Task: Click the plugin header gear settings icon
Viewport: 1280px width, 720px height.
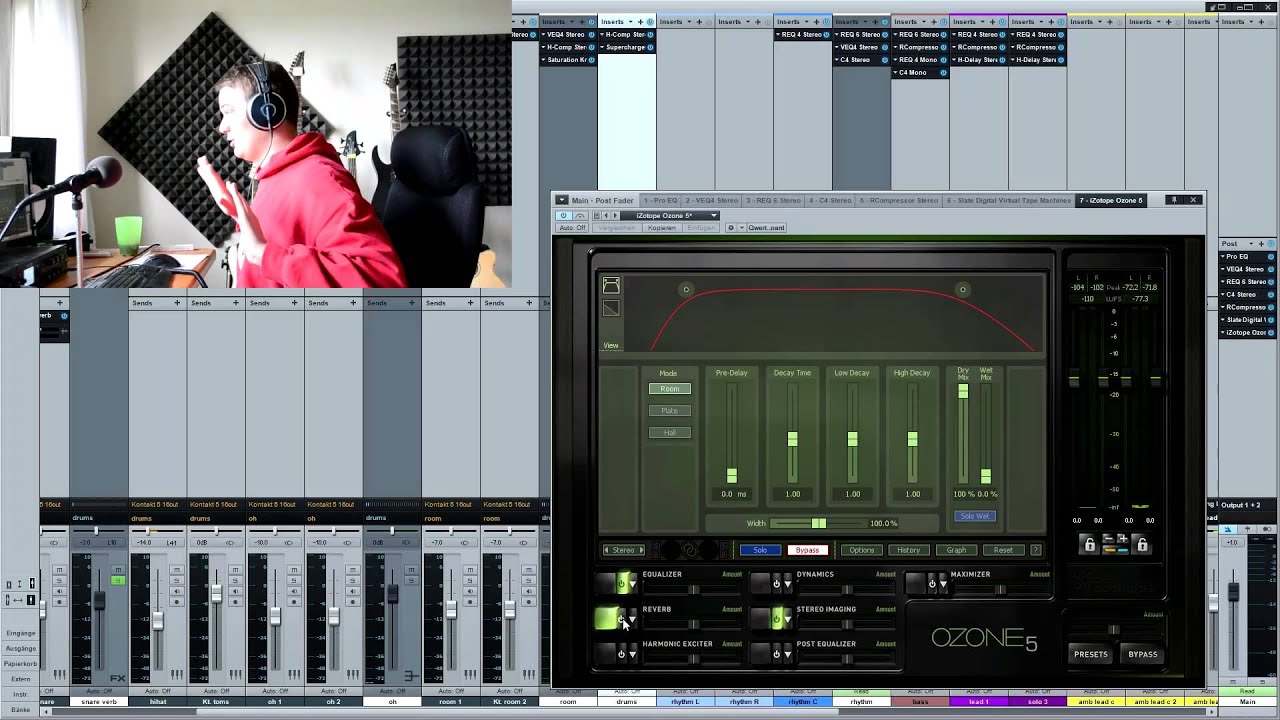Action: (731, 227)
